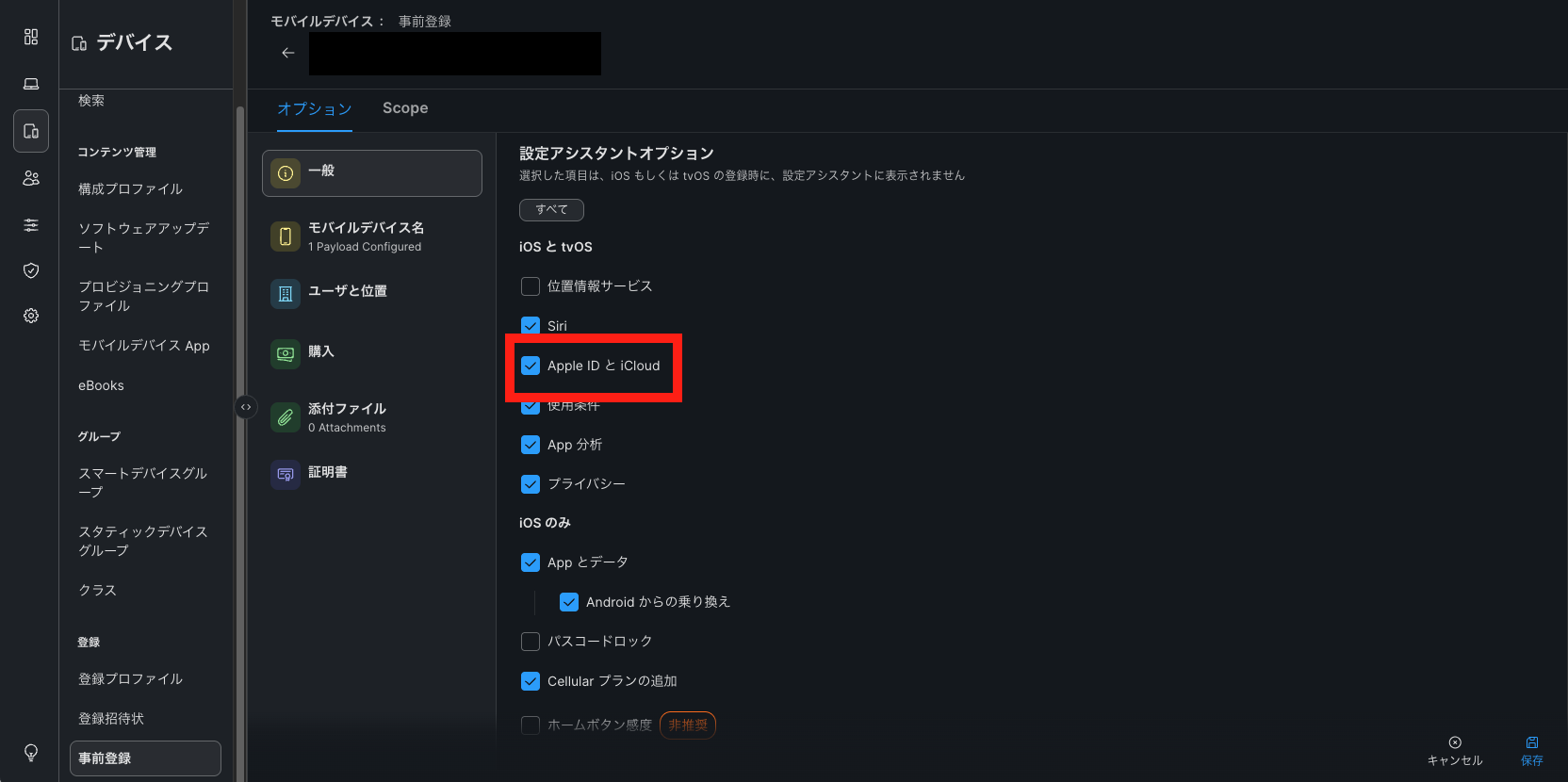Click the mobile device name phone icon

(x=286, y=236)
